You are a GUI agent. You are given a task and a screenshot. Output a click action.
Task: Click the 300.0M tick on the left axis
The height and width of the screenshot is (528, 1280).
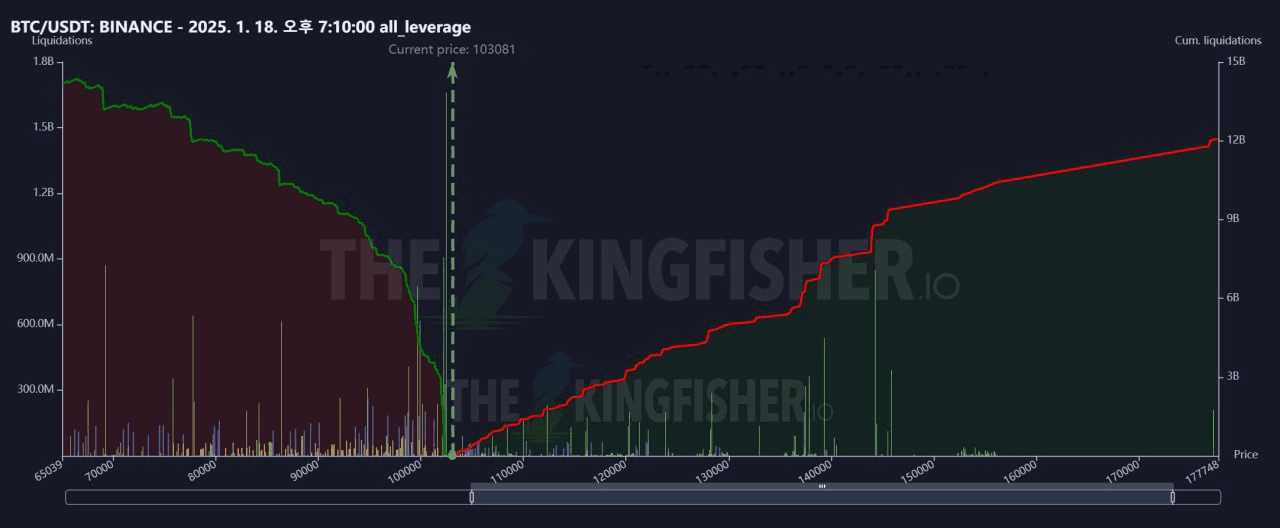pyautogui.click(x=36, y=390)
